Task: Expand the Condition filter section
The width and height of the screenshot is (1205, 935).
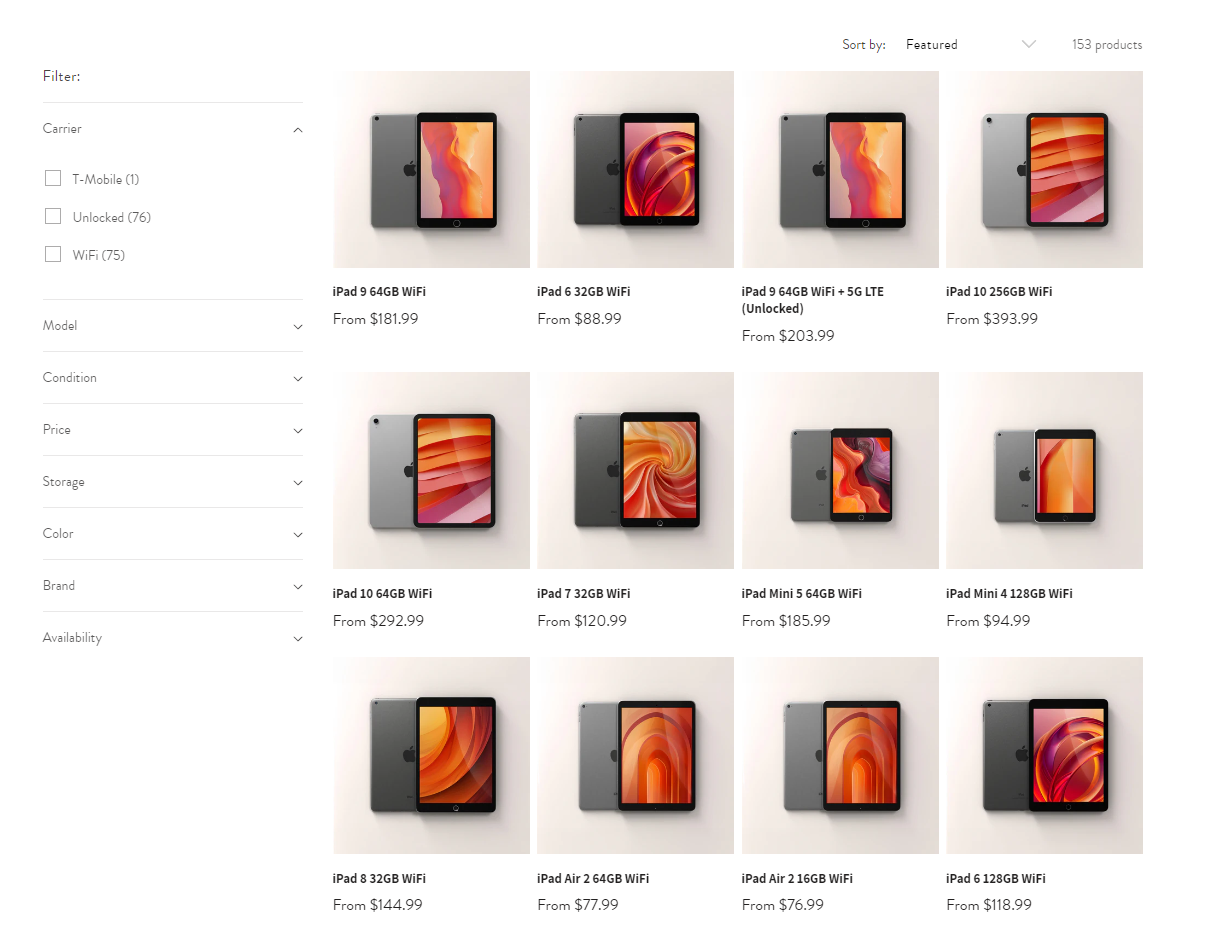Action: pos(172,377)
